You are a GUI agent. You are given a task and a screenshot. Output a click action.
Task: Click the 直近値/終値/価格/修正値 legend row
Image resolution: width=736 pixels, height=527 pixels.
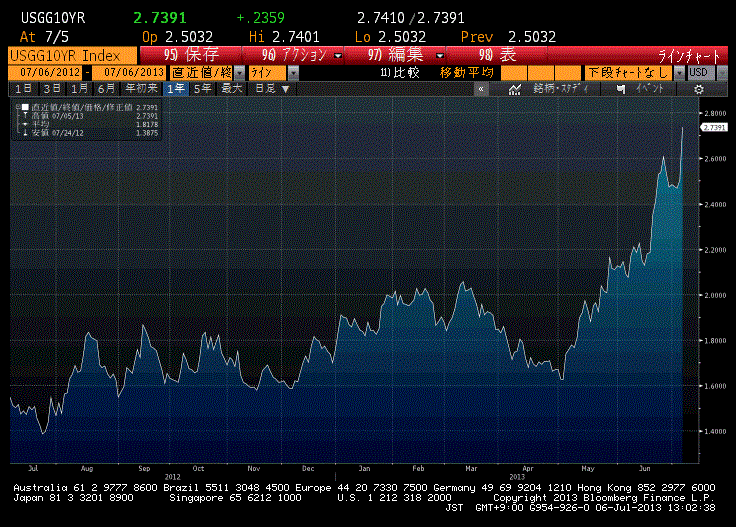[88, 107]
